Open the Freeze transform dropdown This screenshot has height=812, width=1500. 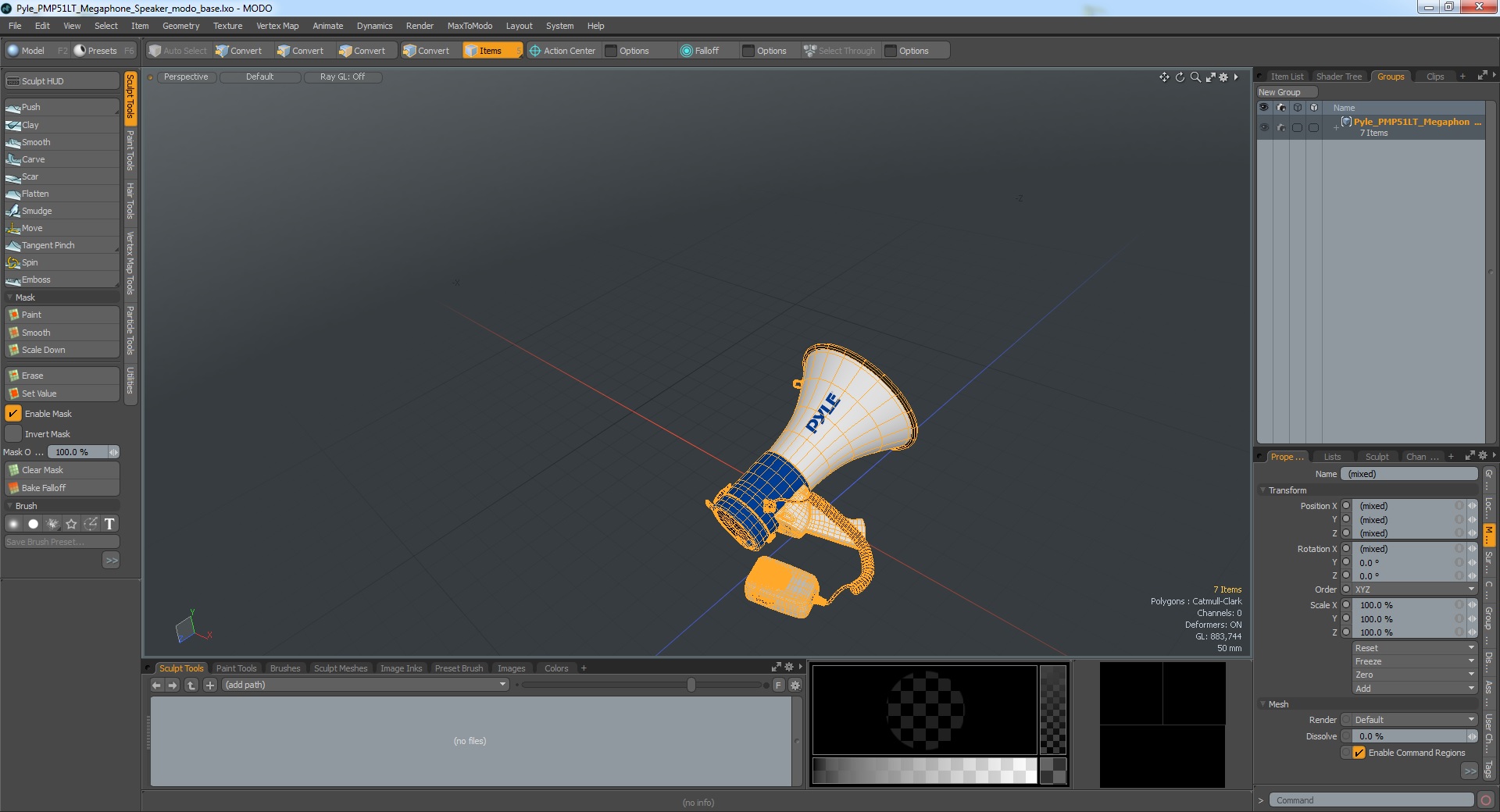pos(1414,661)
